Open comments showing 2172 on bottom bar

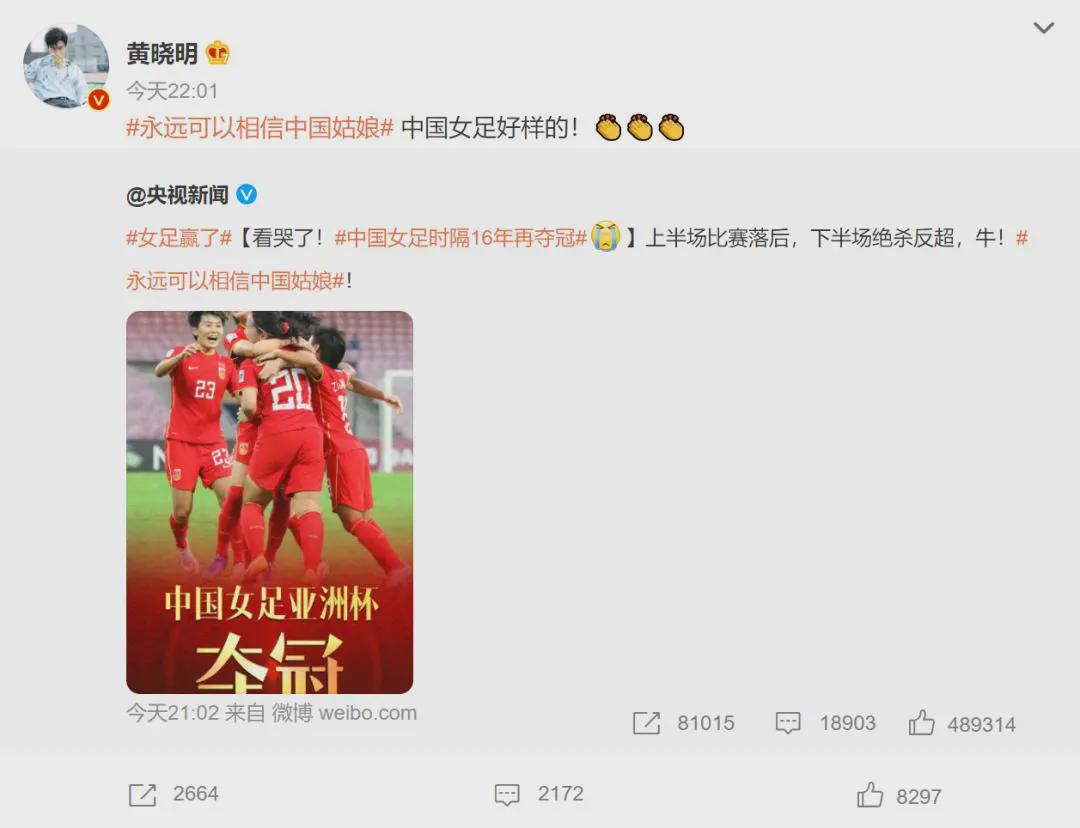pyautogui.click(x=507, y=794)
